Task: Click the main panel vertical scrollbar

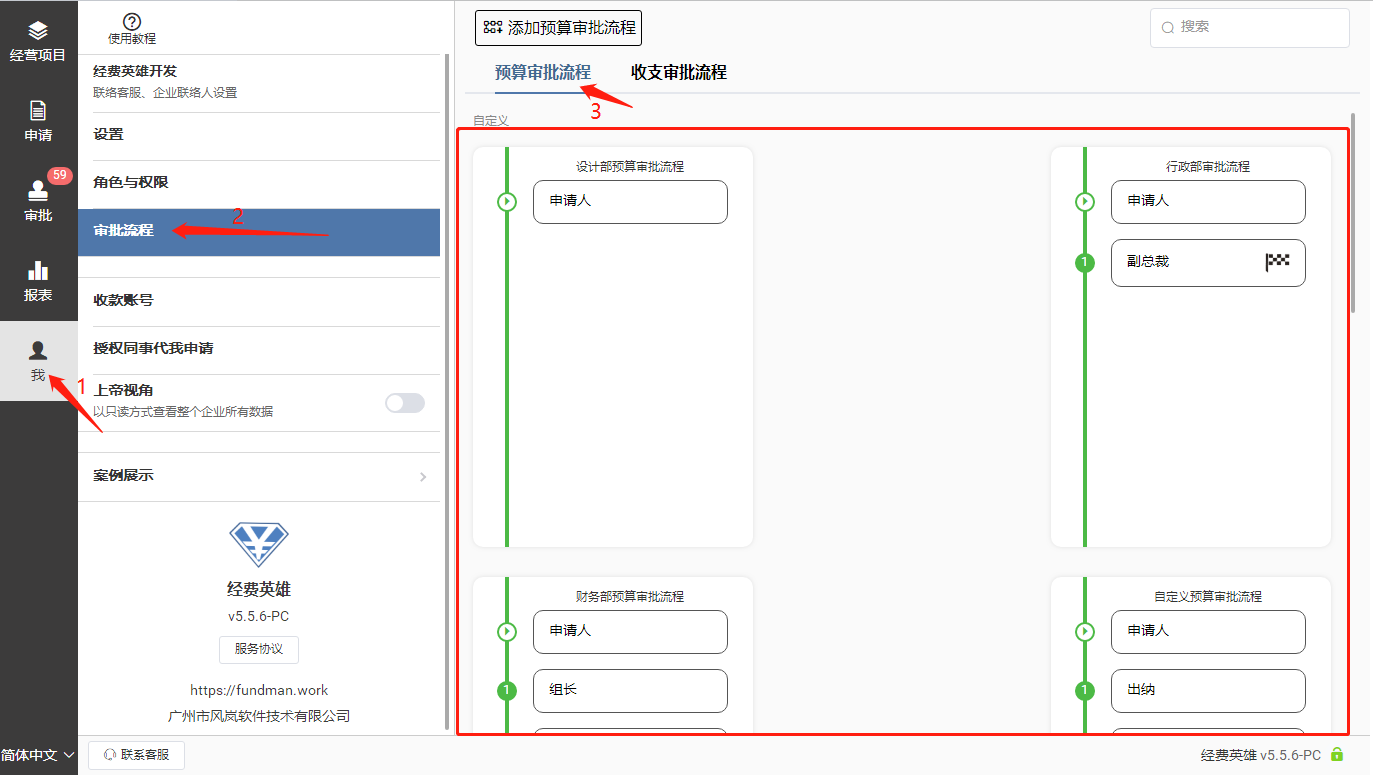Action: (1353, 212)
